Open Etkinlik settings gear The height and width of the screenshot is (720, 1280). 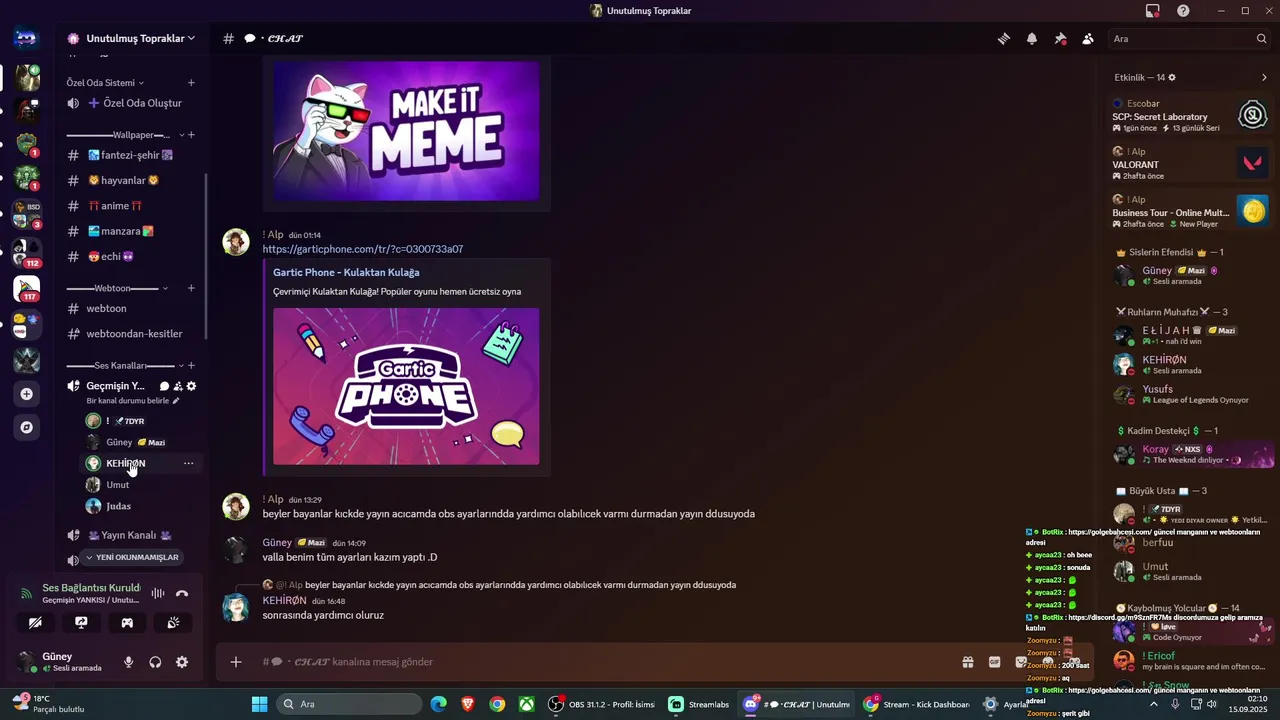[1172, 78]
